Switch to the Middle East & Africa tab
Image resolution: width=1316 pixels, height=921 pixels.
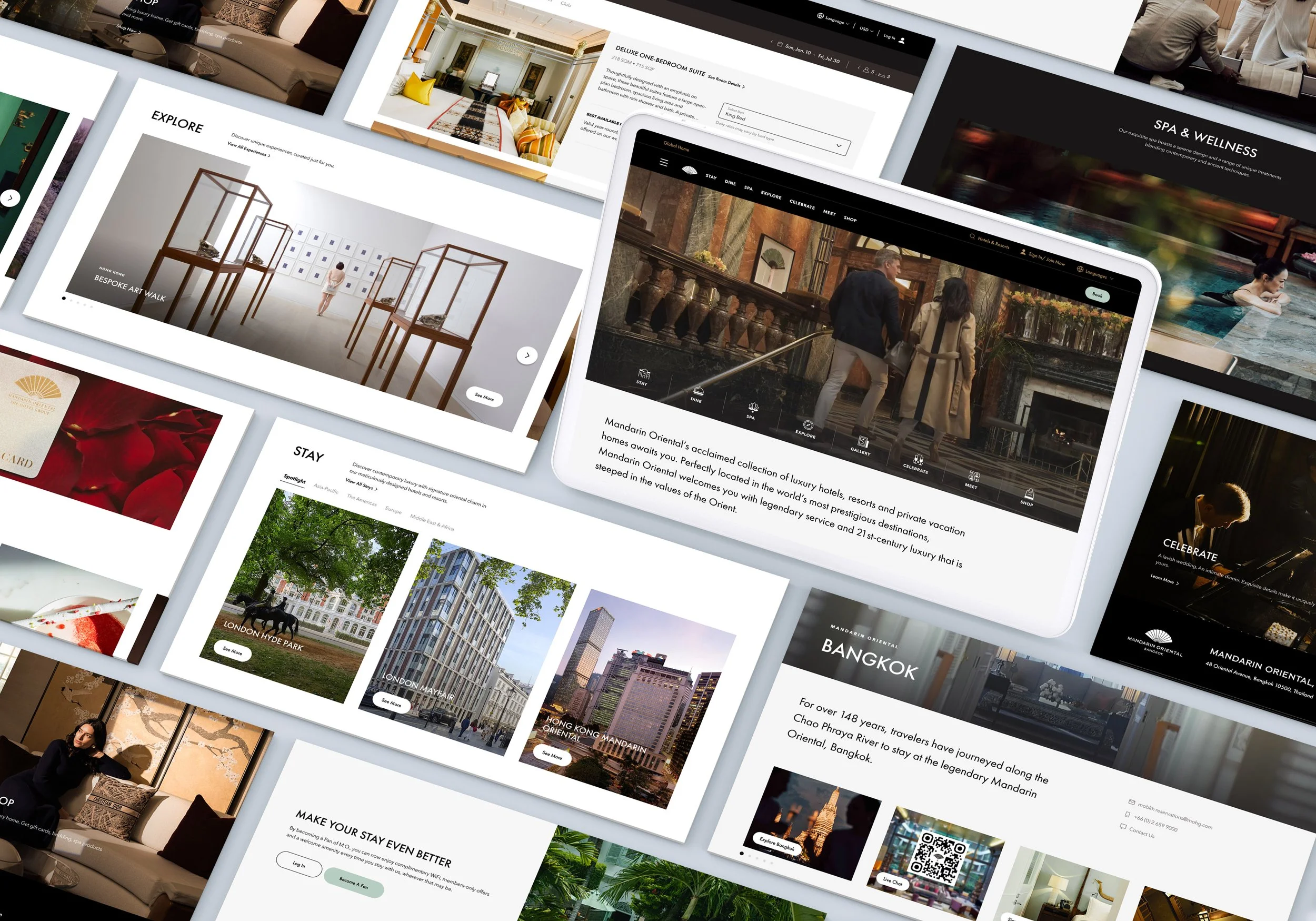click(x=432, y=522)
